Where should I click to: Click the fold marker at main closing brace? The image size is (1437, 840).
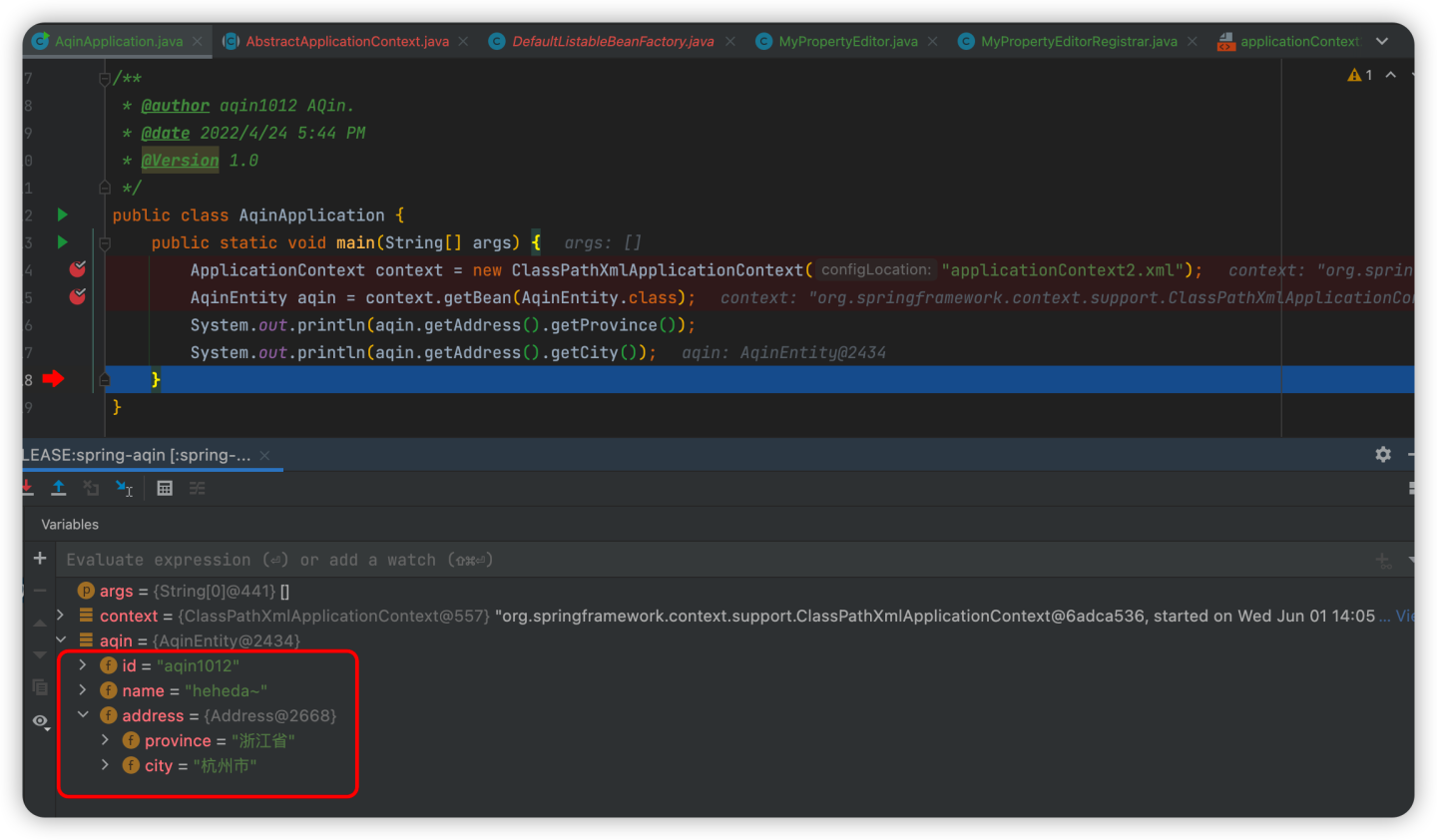(105, 379)
